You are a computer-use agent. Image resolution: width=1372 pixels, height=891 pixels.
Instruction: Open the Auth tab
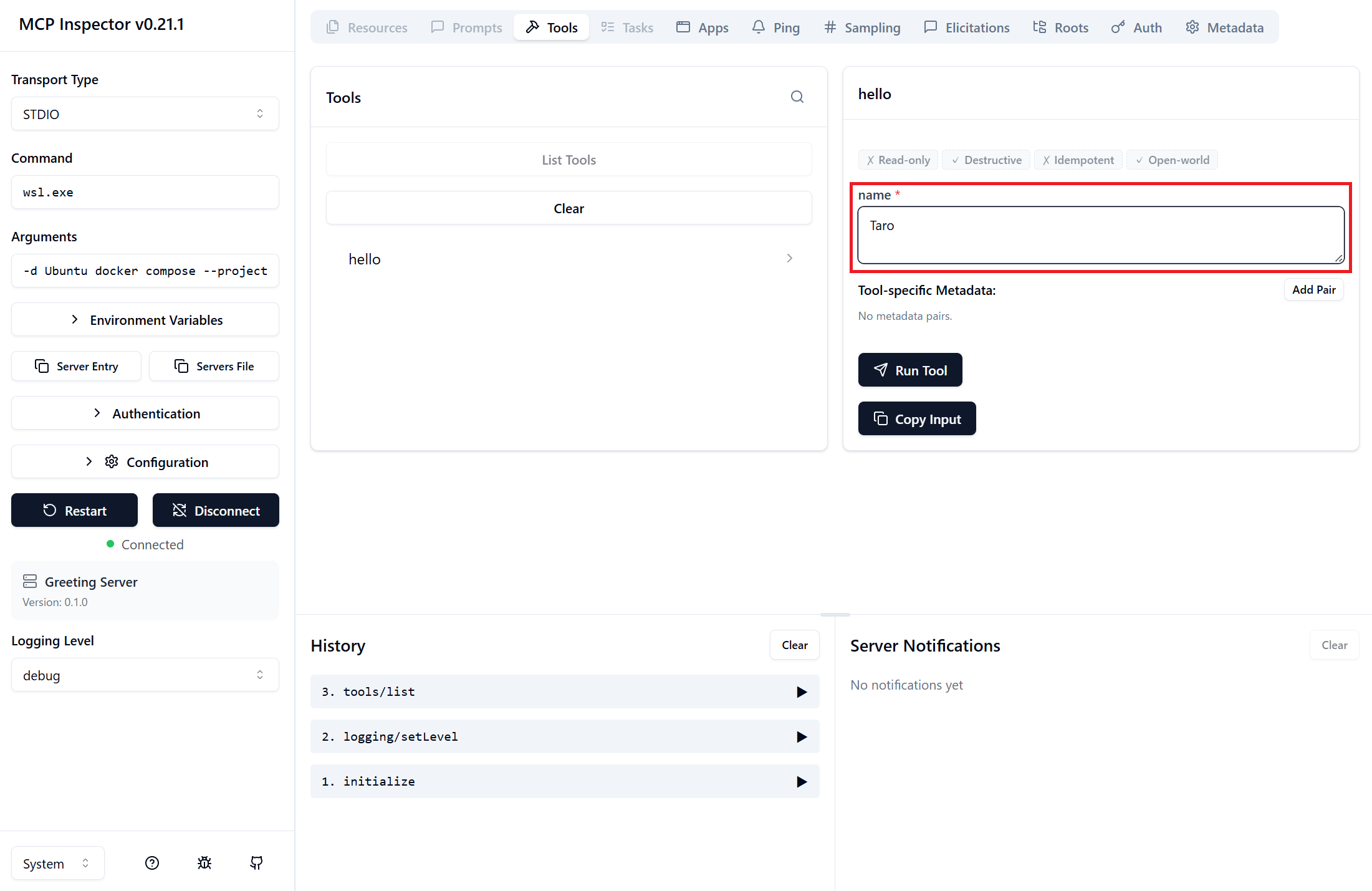[x=1136, y=27]
